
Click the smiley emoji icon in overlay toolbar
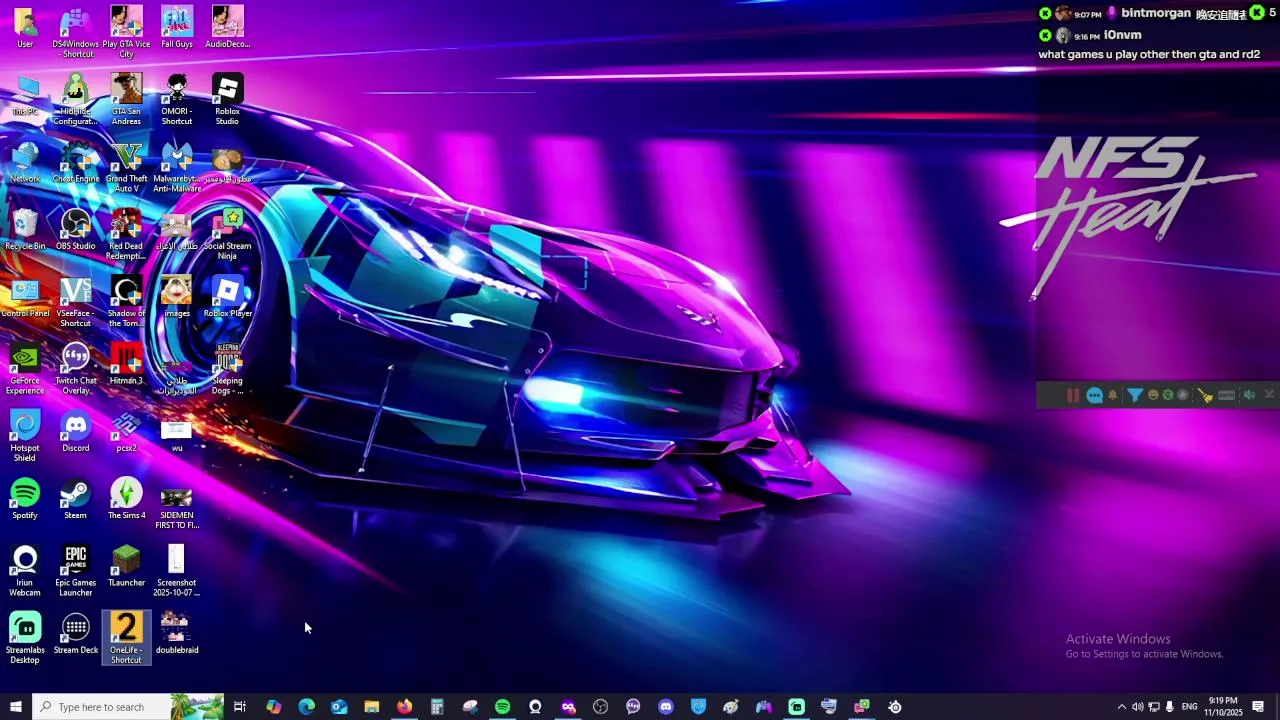click(x=1153, y=395)
